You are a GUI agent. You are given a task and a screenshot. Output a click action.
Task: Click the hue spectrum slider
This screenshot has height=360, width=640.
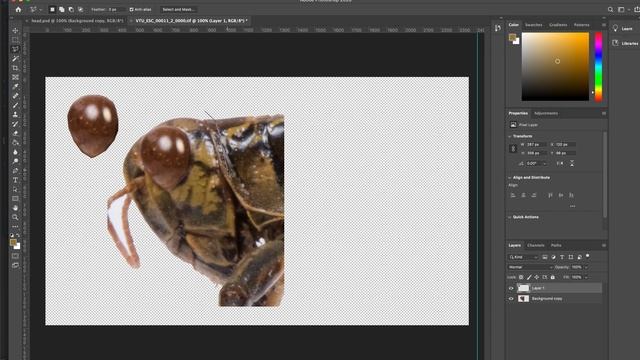(598, 67)
